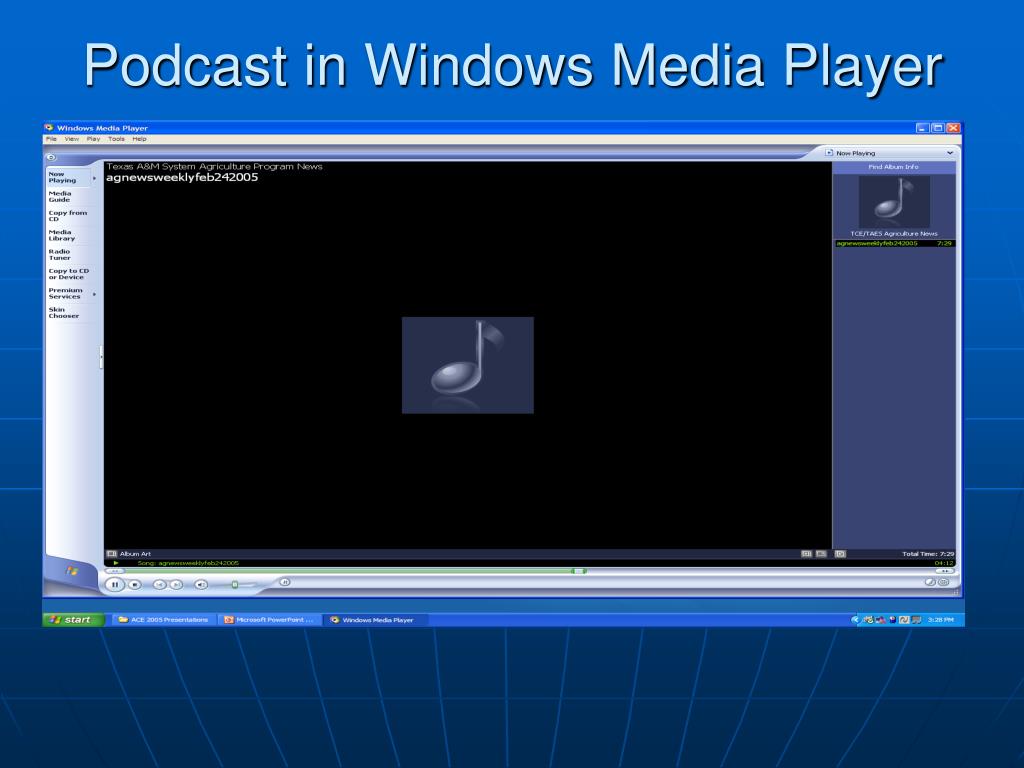Image resolution: width=1024 pixels, height=768 pixels.
Task: Mute the player sound
Action: 201,584
